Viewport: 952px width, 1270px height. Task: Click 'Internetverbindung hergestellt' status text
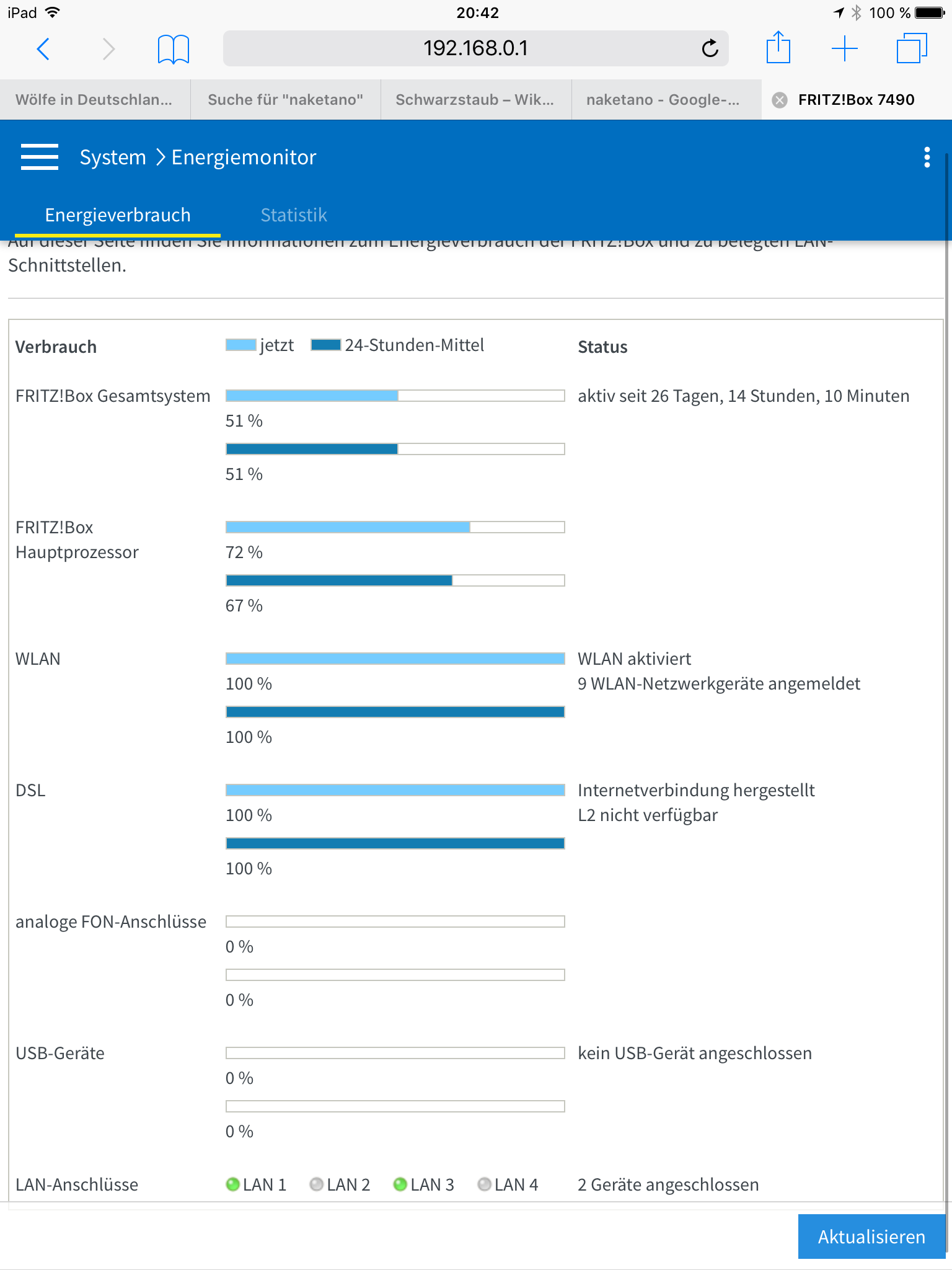[x=696, y=791]
